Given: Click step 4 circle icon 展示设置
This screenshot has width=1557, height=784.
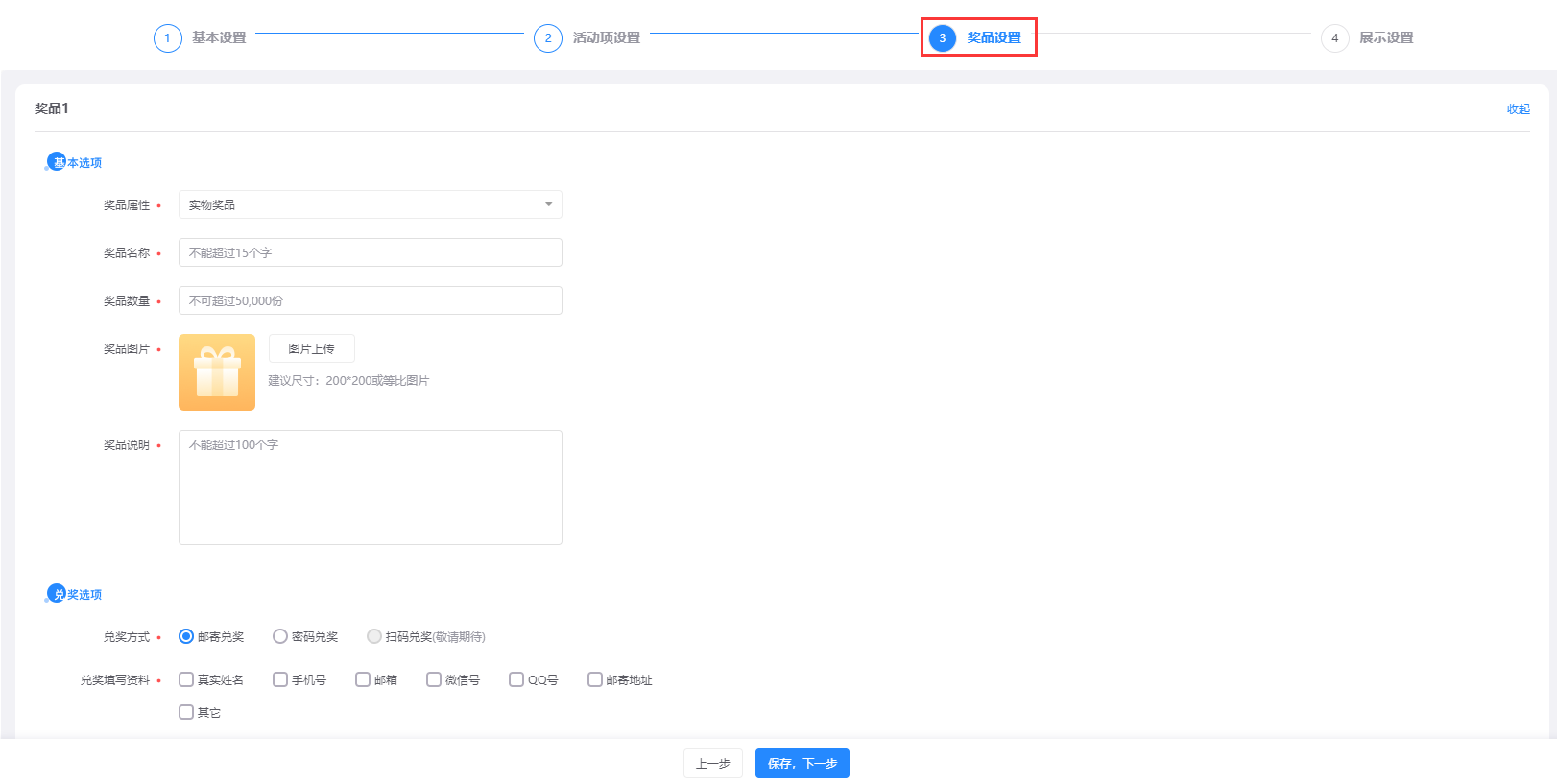Looking at the screenshot, I should point(1334,38).
